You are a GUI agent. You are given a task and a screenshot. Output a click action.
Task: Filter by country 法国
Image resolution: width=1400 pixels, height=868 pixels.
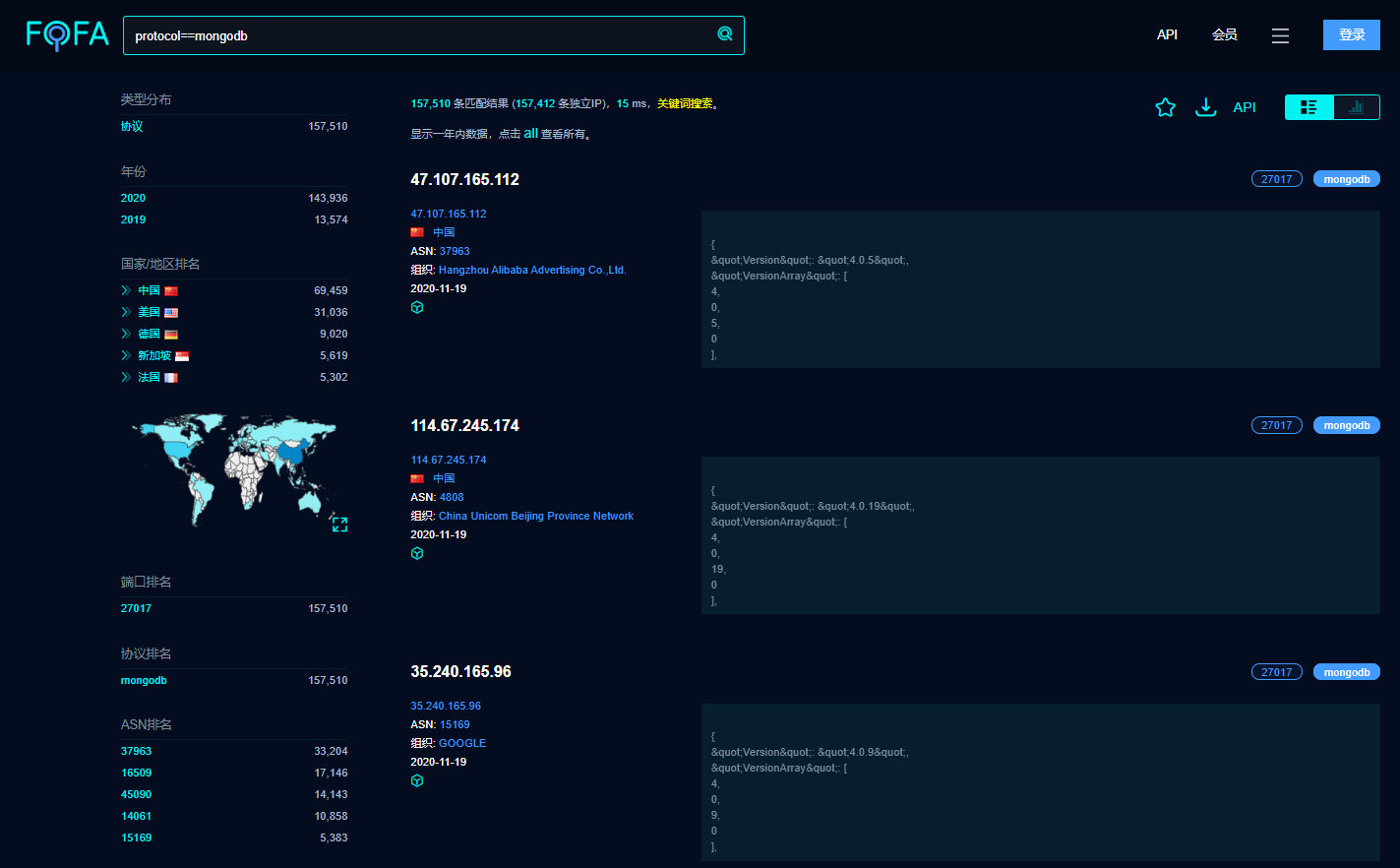pos(149,377)
